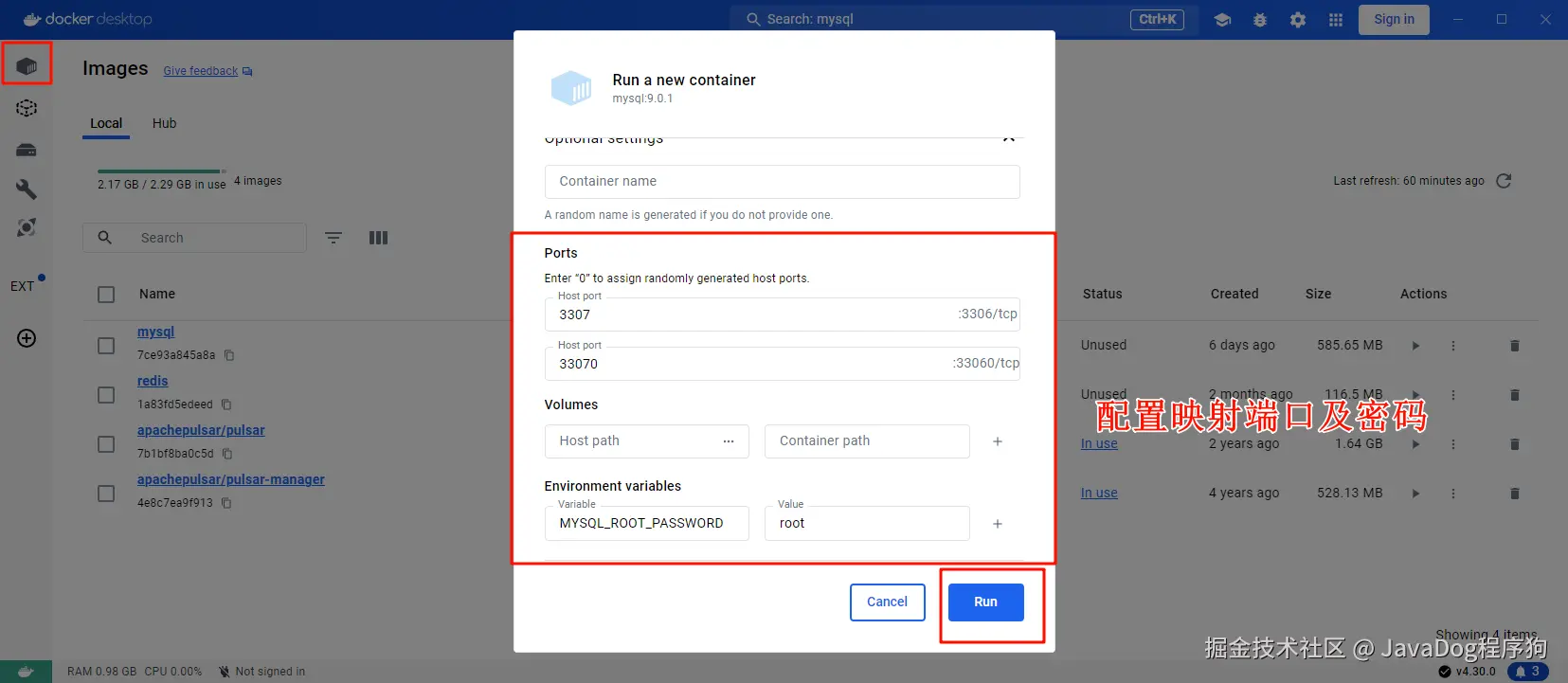Open the Learning Center graduation cap icon
The image size is (1568, 683).
[1222, 19]
